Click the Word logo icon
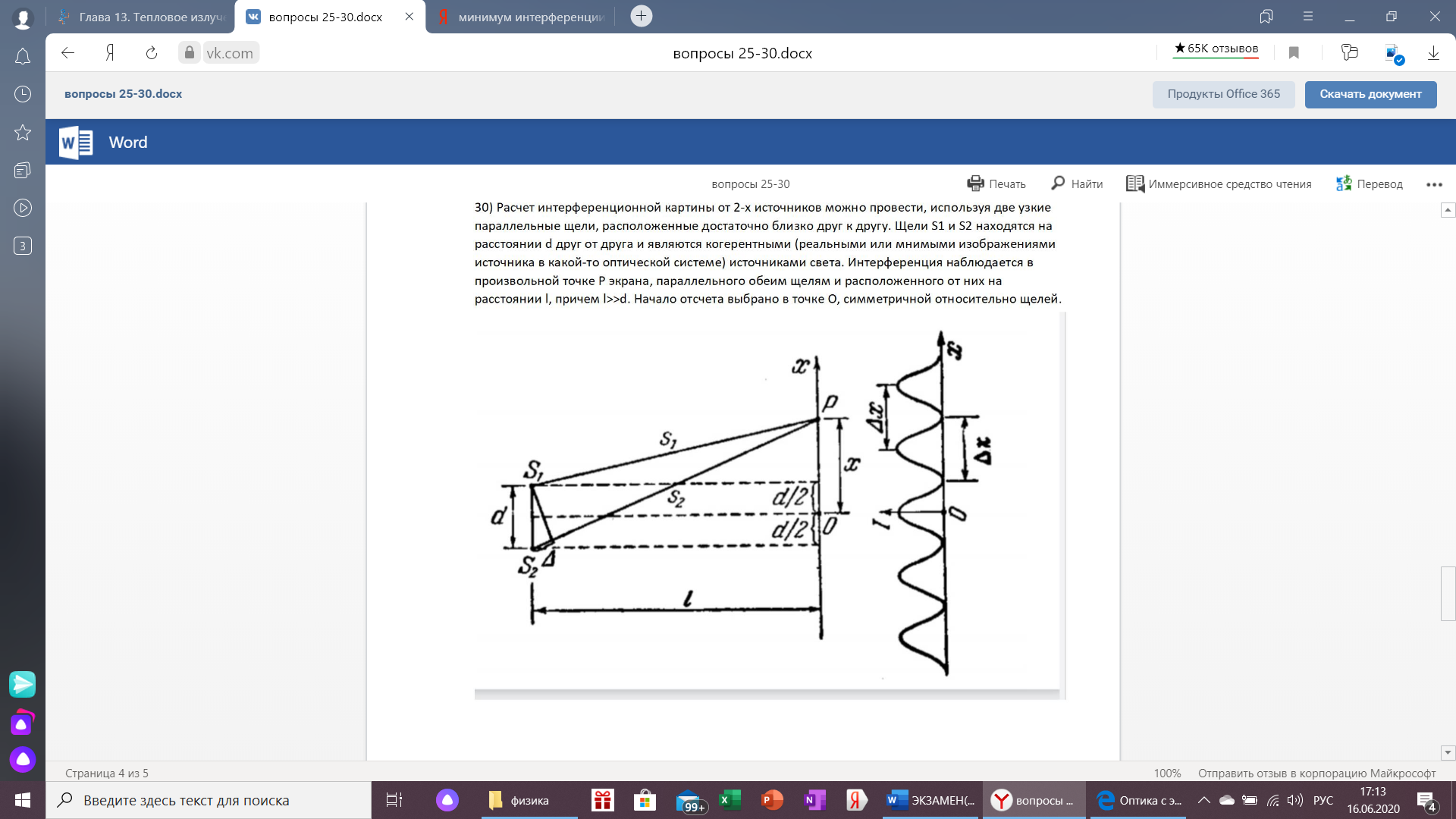The width and height of the screenshot is (1456, 819). pyautogui.click(x=76, y=142)
